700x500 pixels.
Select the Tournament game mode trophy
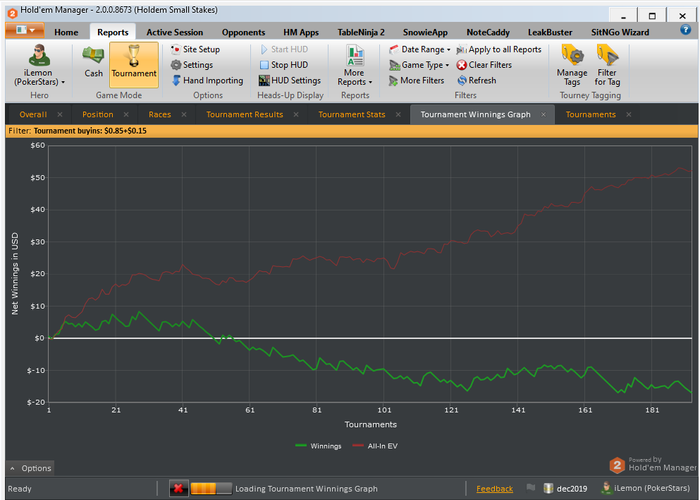coord(134,65)
